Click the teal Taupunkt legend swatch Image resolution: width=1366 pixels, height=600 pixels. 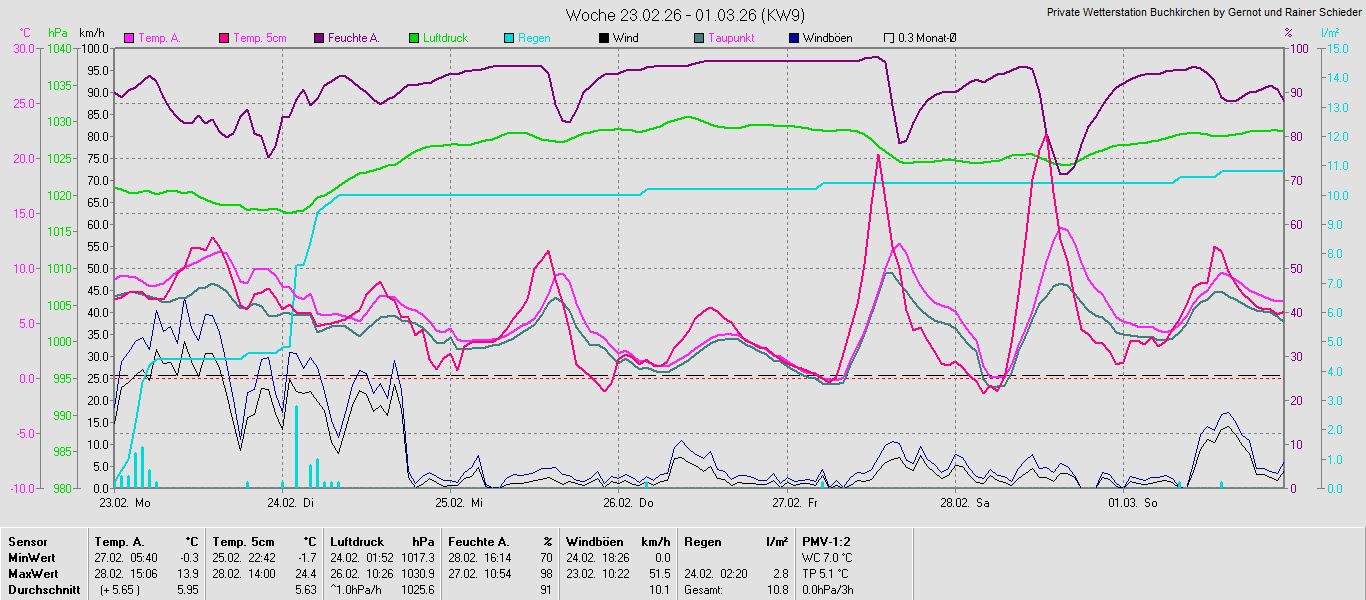pyautogui.click(x=699, y=38)
